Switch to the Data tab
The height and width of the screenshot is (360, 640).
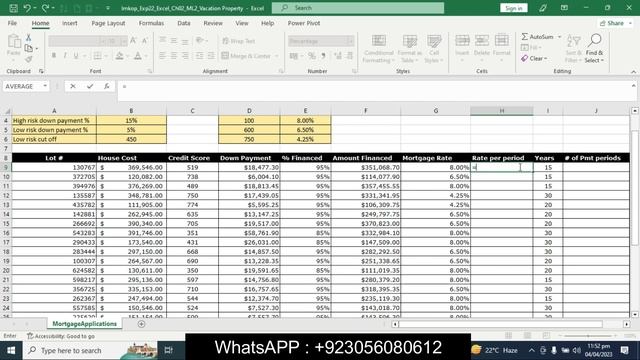click(184, 23)
